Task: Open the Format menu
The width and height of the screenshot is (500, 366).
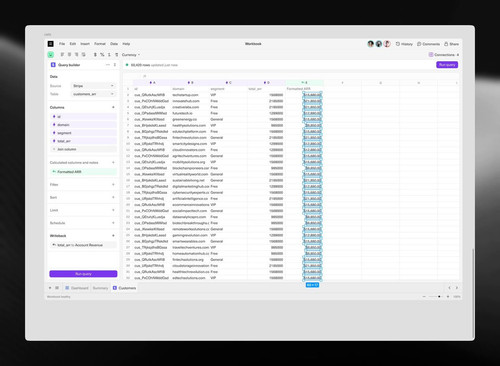Action: pyautogui.click(x=100, y=44)
